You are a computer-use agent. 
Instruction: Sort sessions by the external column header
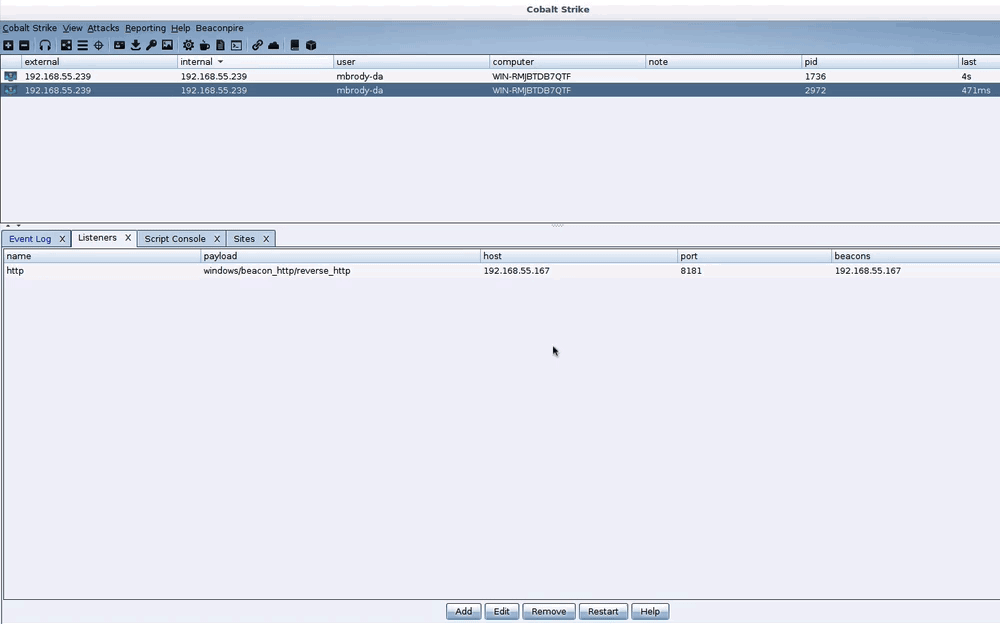click(x=99, y=62)
